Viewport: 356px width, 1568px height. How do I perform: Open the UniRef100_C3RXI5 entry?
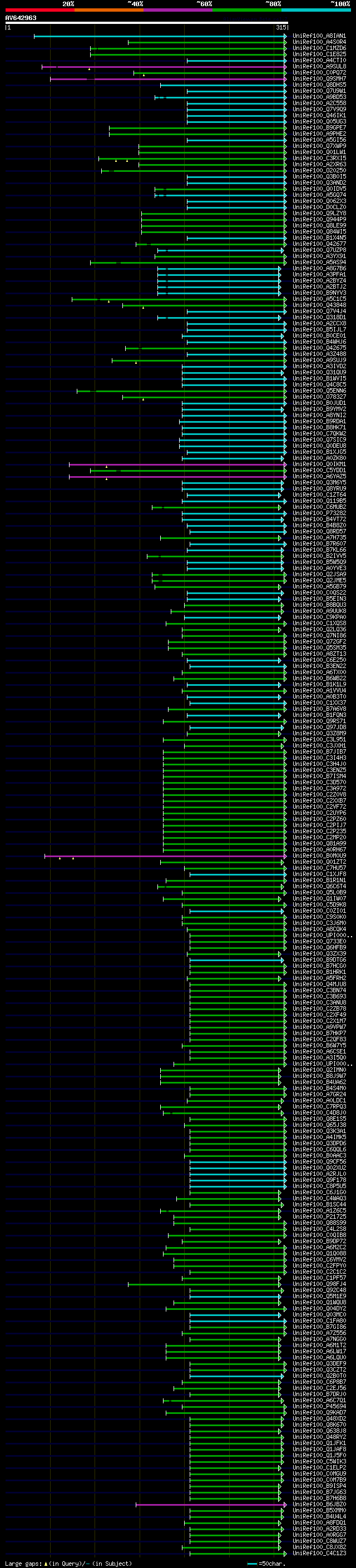tap(319, 159)
